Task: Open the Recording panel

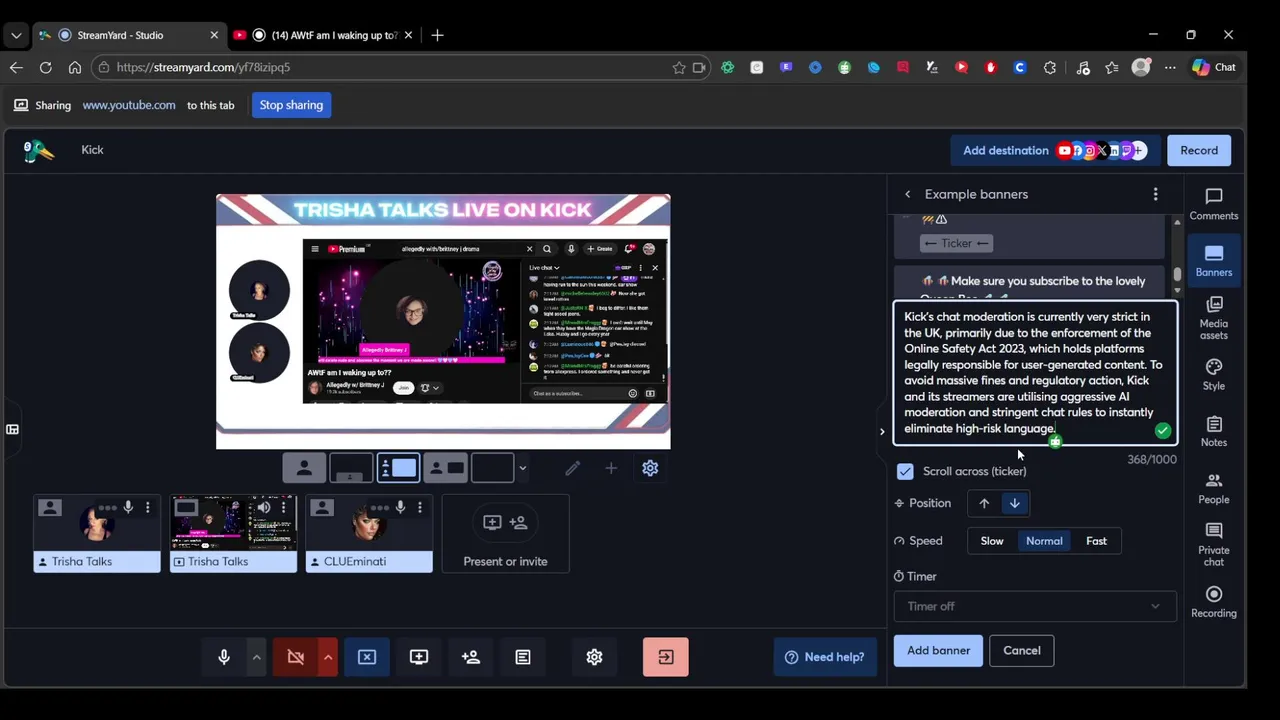Action: click(1213, 602)
